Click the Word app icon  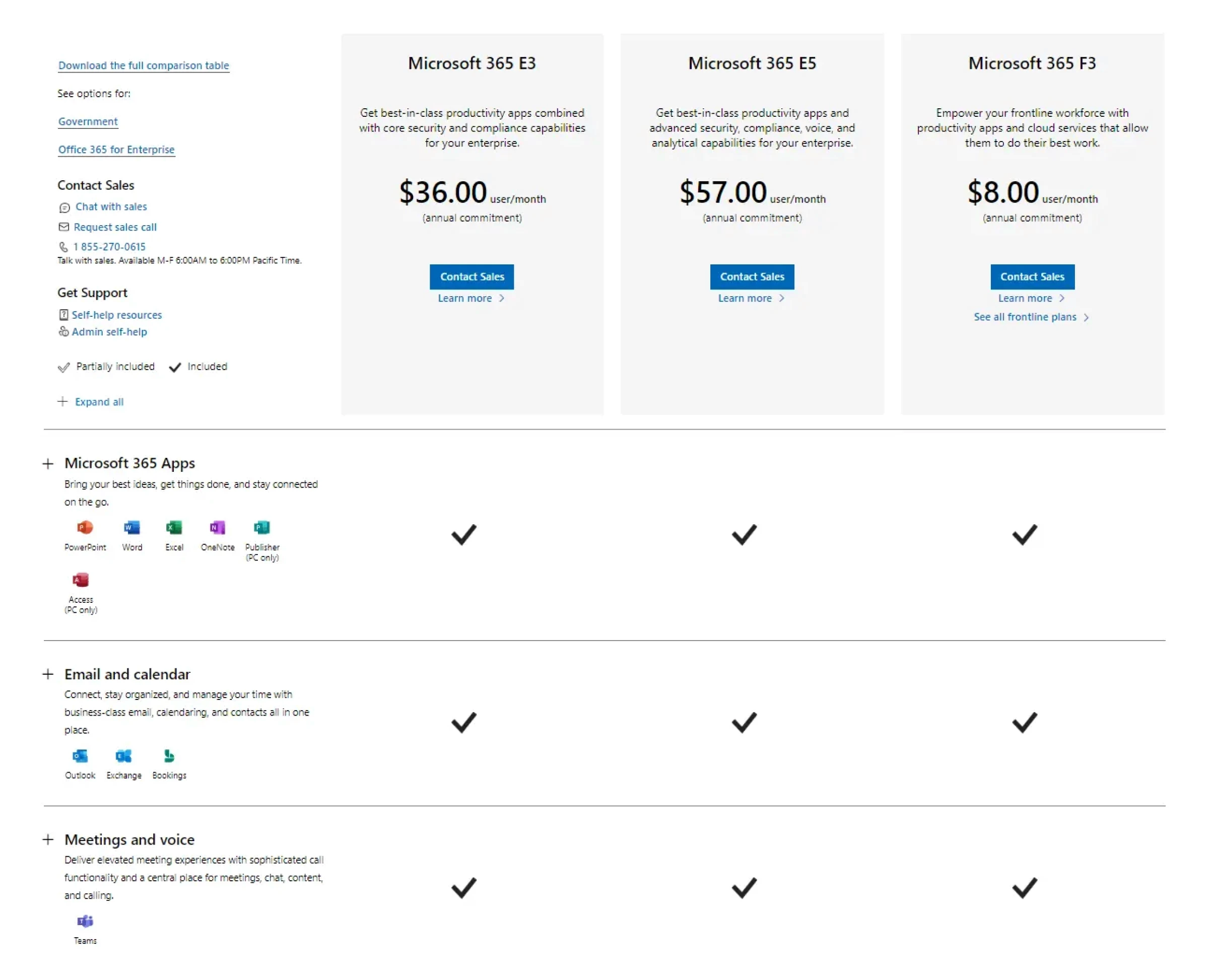[x=131, y=527]
